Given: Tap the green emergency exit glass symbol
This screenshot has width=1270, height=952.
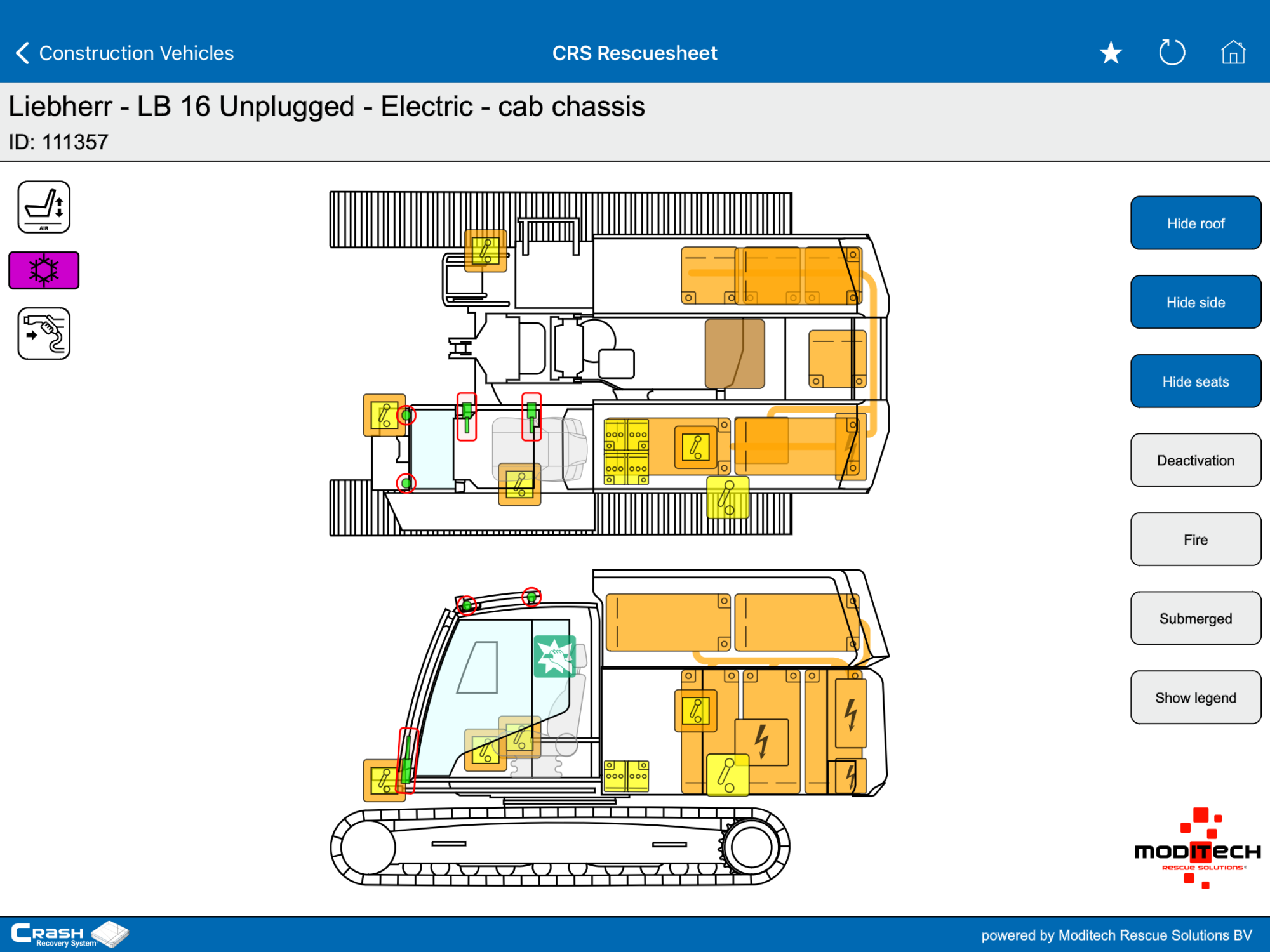Looking at the screenshot, I should 554,656.
